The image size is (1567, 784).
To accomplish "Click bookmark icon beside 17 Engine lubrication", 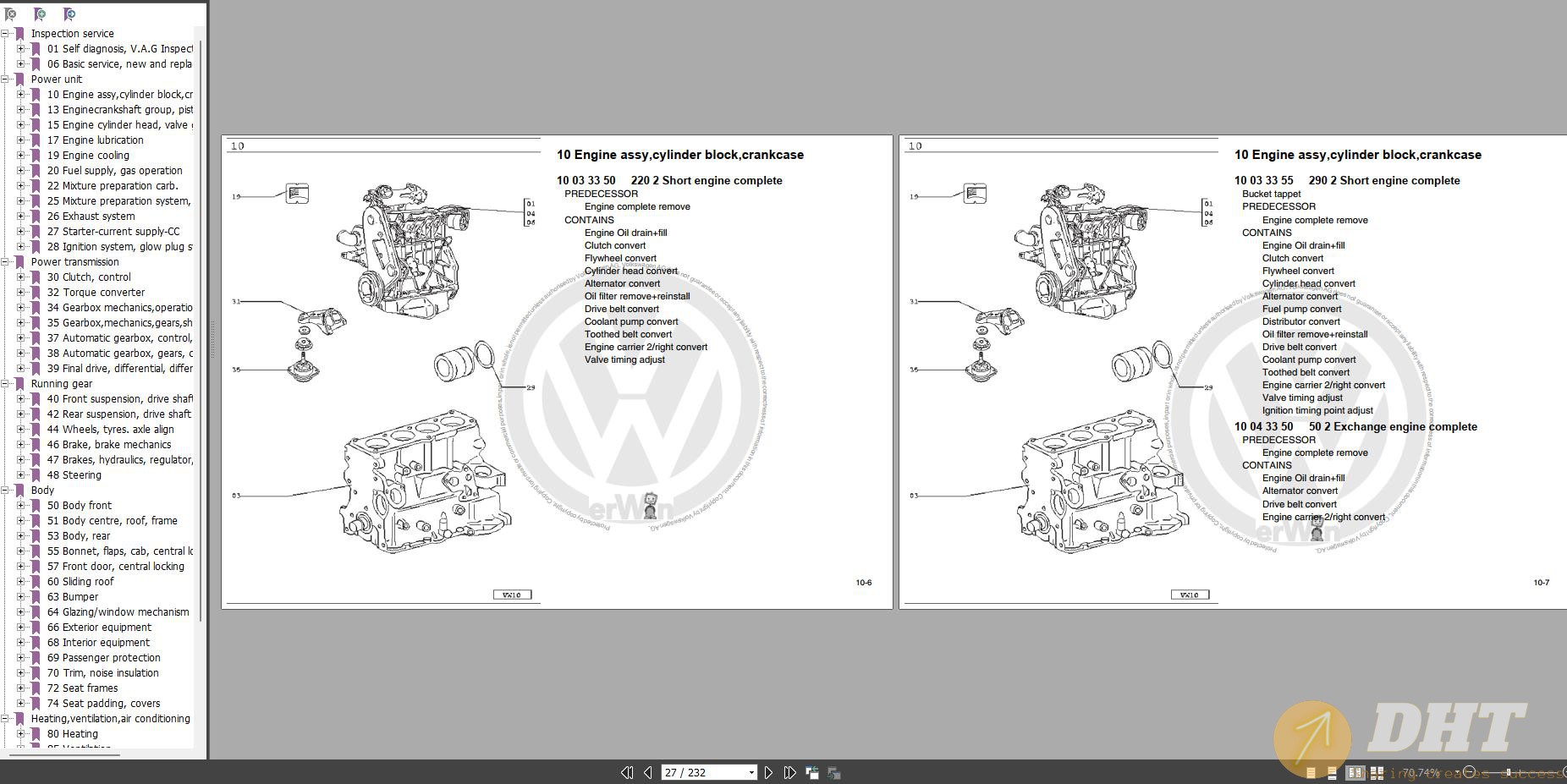I will [x=36, y=140].
